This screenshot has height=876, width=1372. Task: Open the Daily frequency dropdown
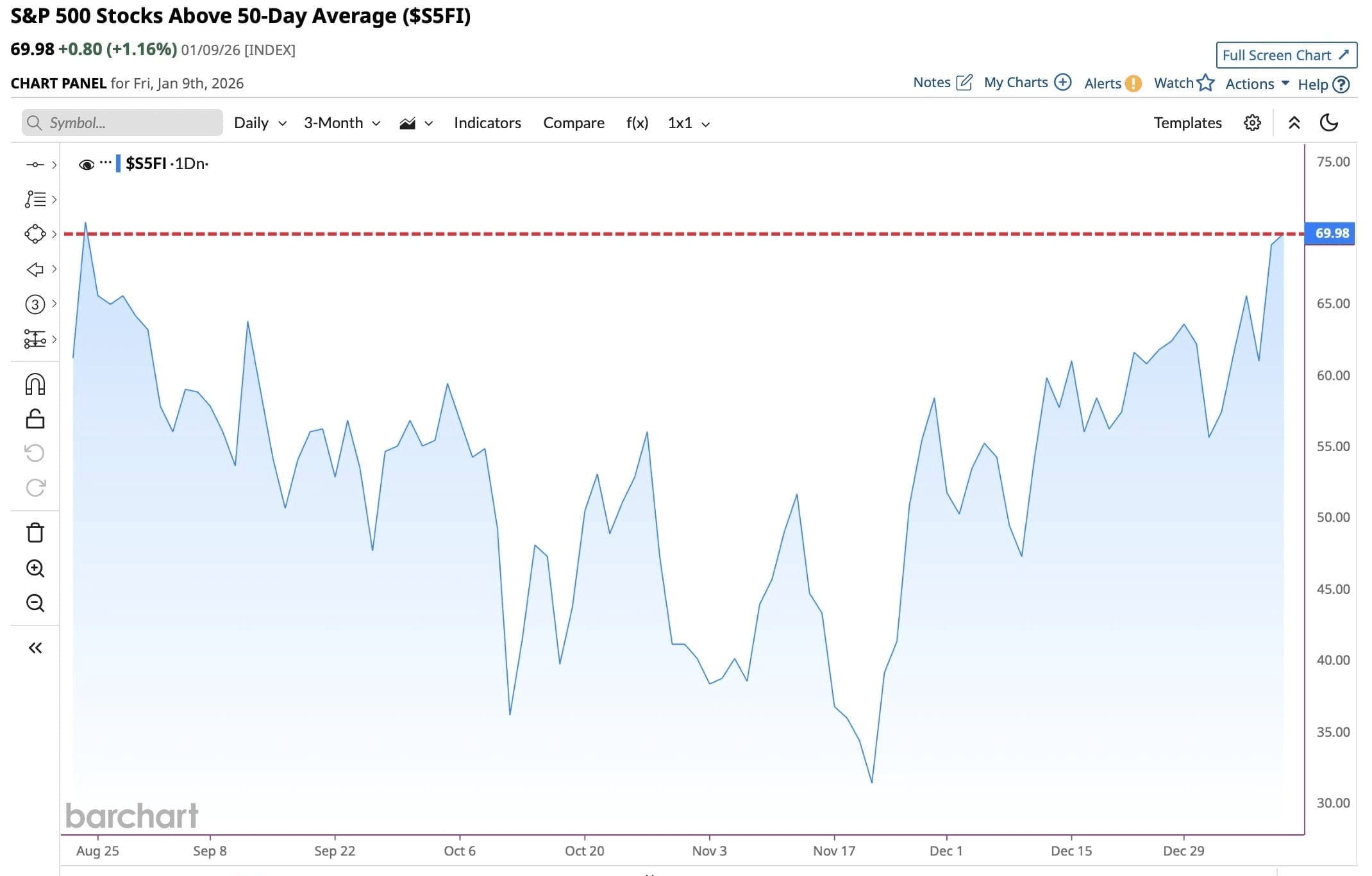click(260, 123)
